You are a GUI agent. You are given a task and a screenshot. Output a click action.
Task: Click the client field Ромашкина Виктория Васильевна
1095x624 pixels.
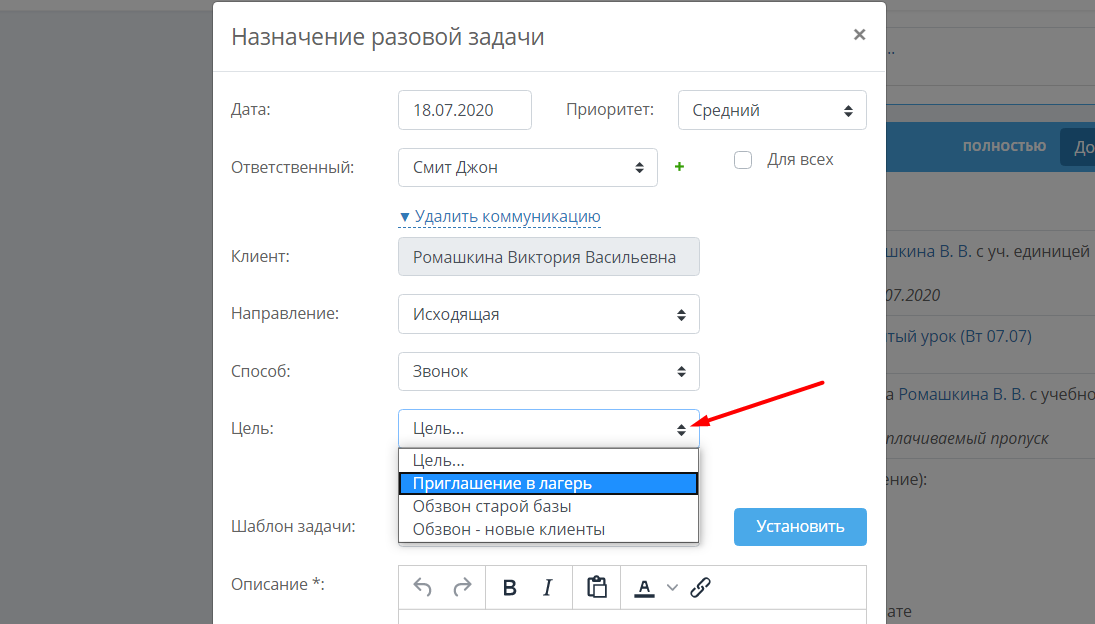548,256
